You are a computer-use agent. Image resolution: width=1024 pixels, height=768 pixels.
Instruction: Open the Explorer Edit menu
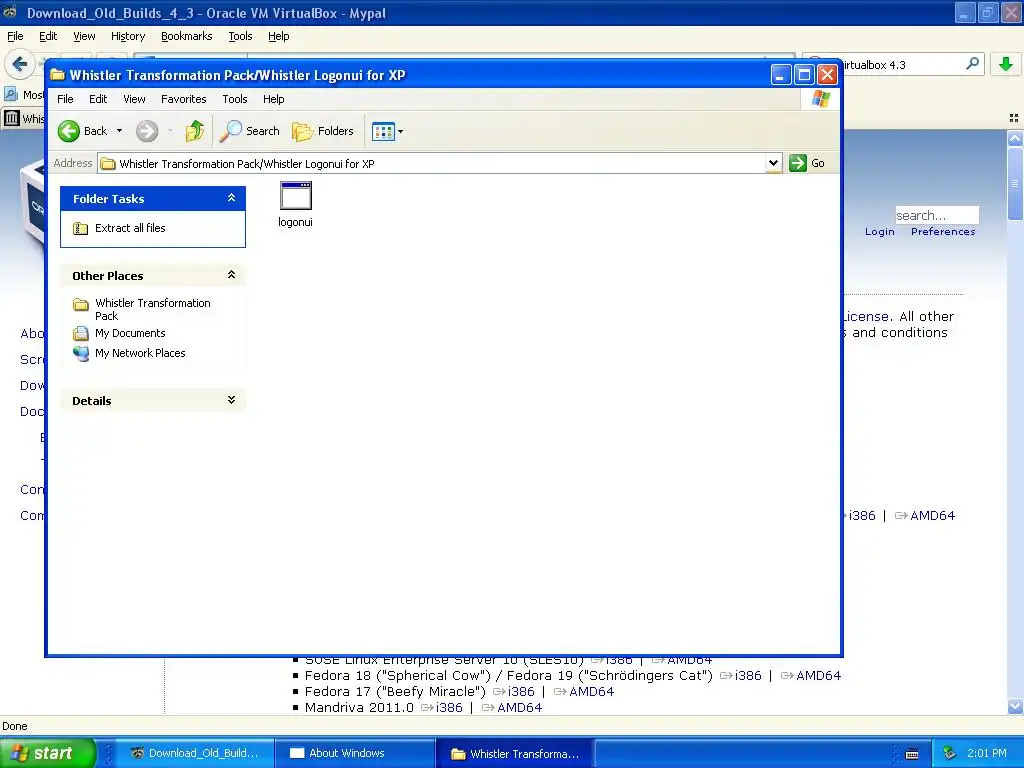[x=98, y=99]
